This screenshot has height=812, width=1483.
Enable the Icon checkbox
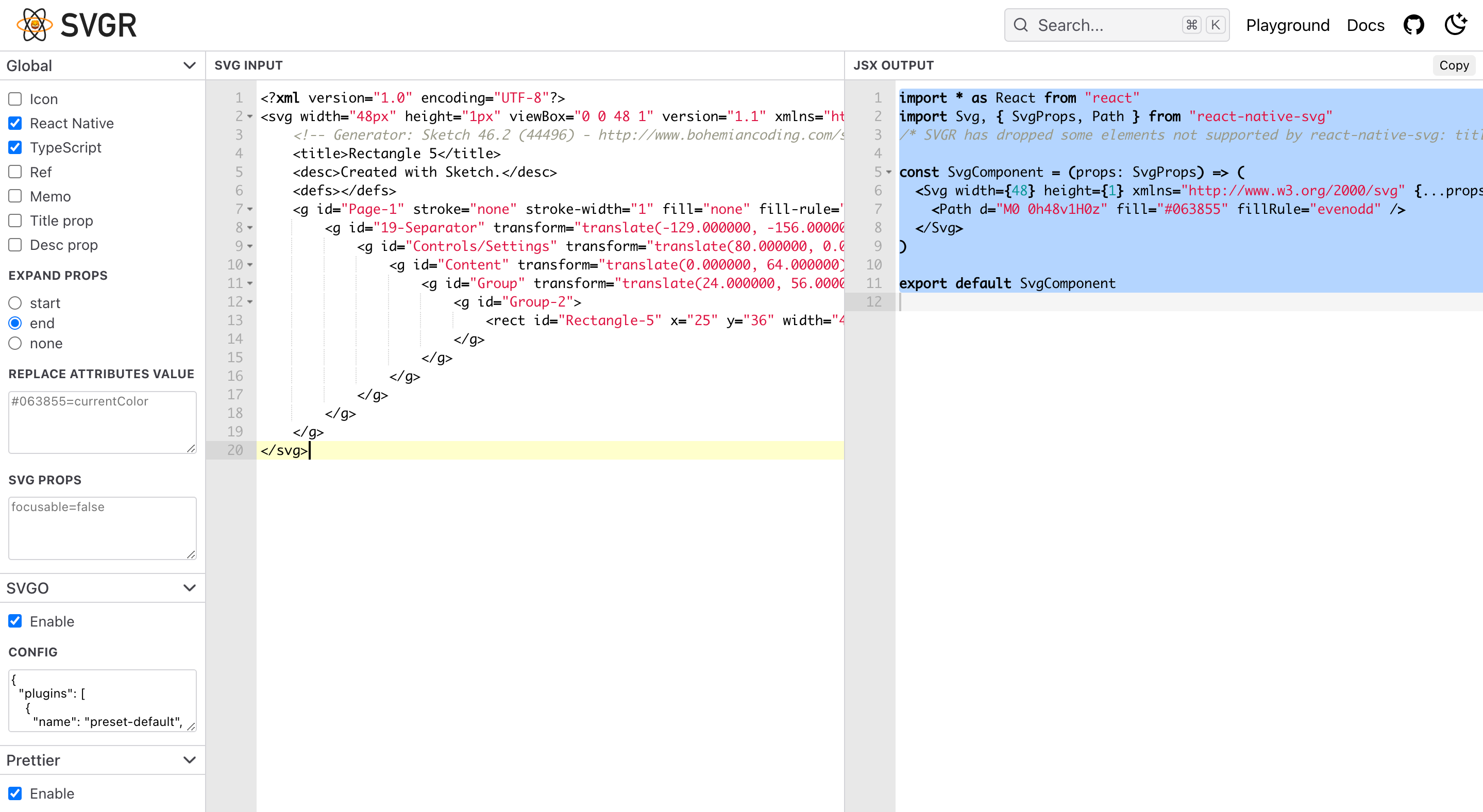(15, 99)
